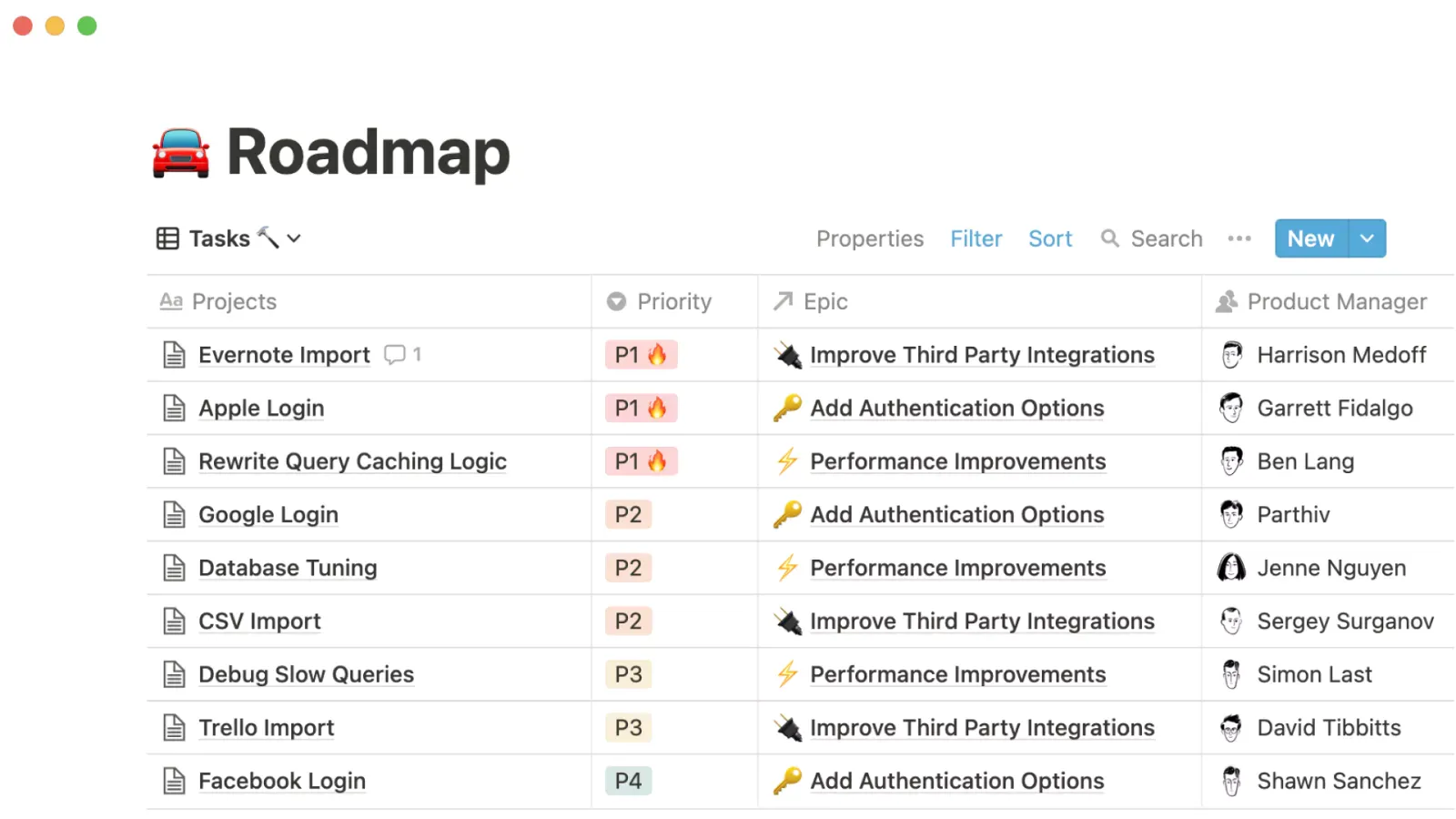1456x819 pixels.
Task: Open the Filter menu
Action: point(976,238)
